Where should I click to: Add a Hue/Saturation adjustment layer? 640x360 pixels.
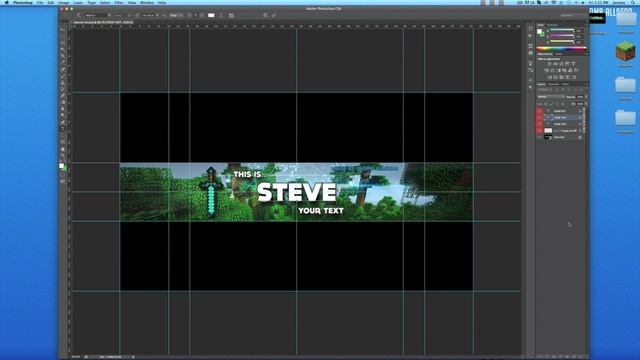(x=547, y=71)
